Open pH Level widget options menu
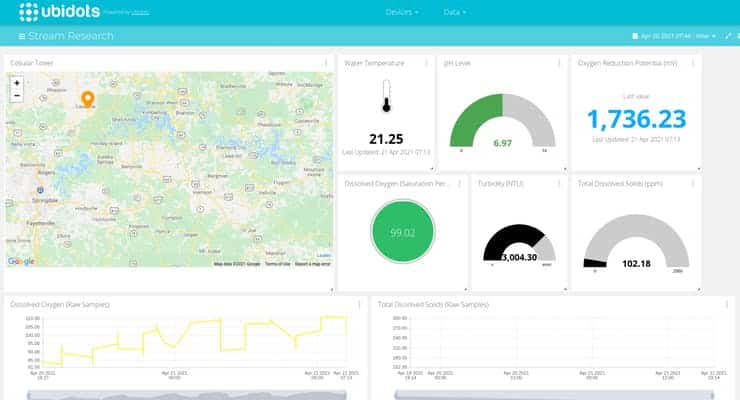The width and height of the screenshot is (740, 400). (562, 63)
